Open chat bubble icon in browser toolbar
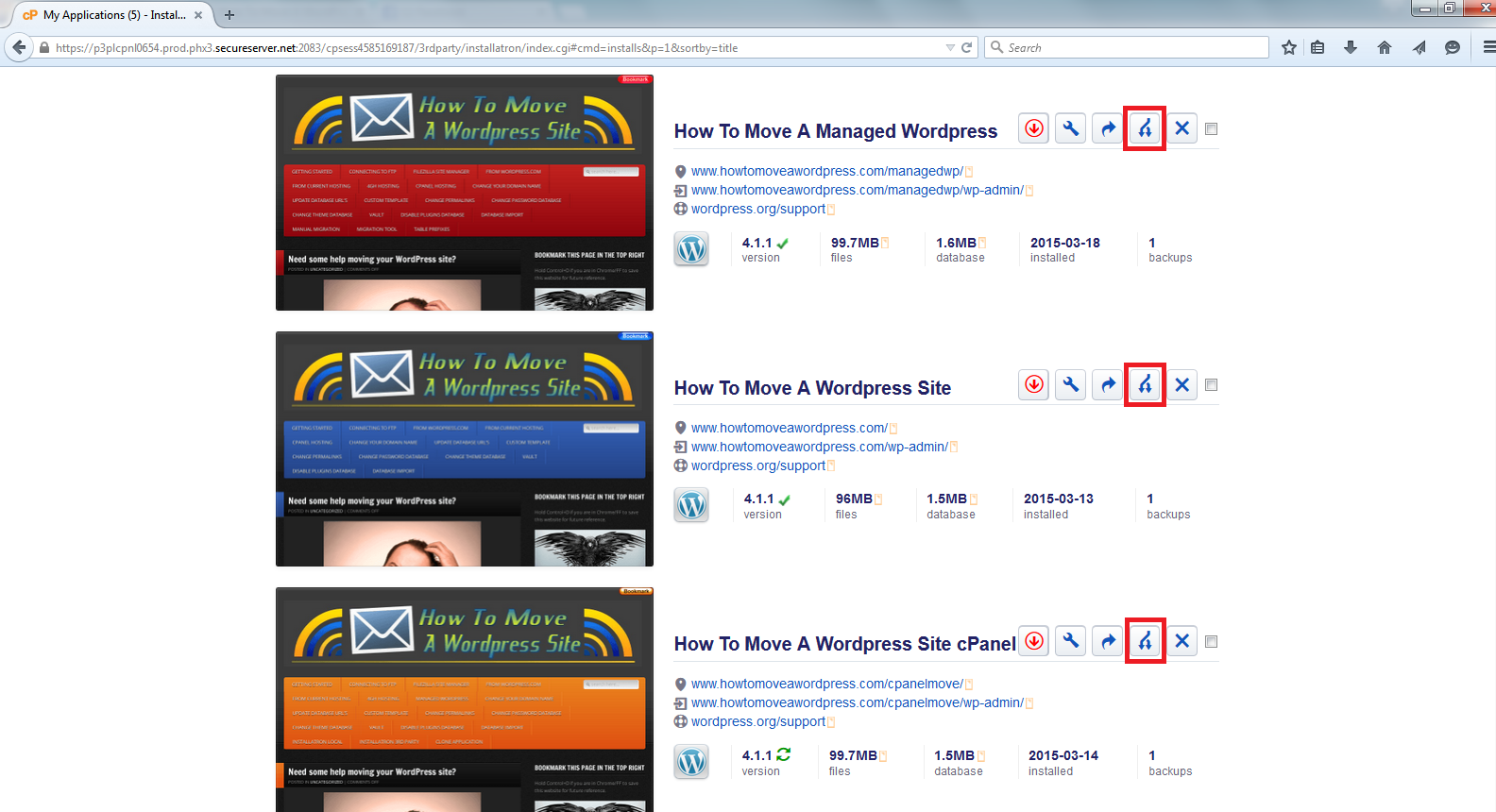 [1453, 47]
